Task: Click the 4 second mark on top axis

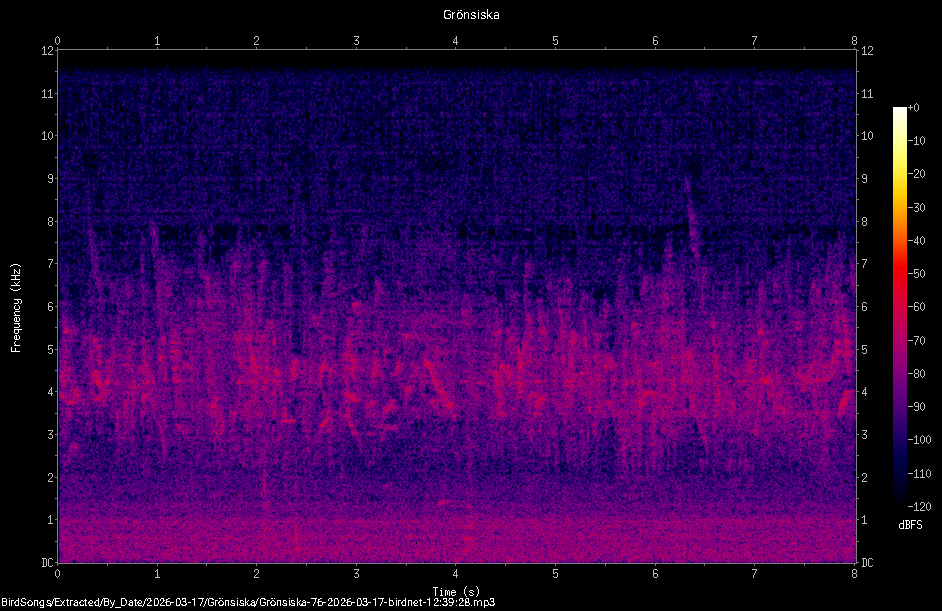Action: (x=455, y=41)
